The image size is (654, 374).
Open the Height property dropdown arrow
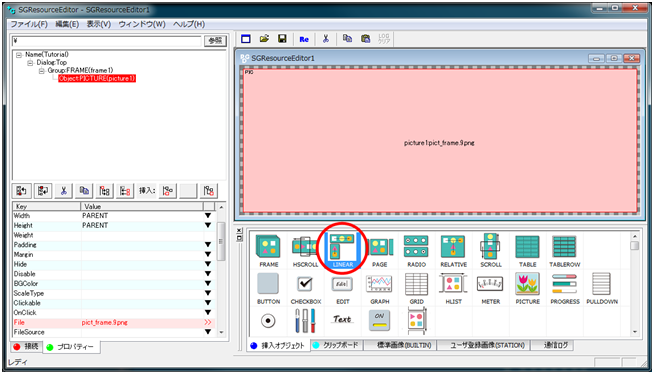pos(208,225)
